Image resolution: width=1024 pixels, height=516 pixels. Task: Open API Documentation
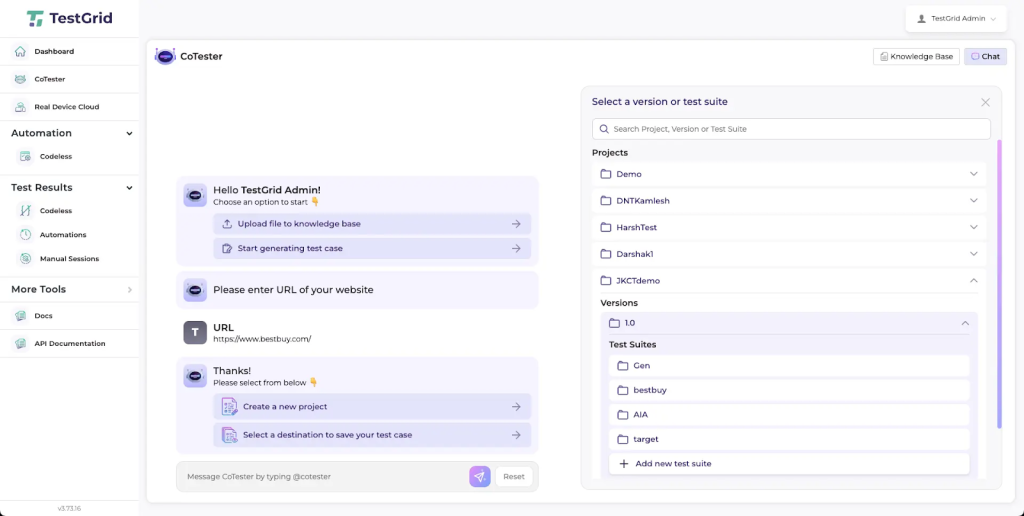(x=69, y=344)
